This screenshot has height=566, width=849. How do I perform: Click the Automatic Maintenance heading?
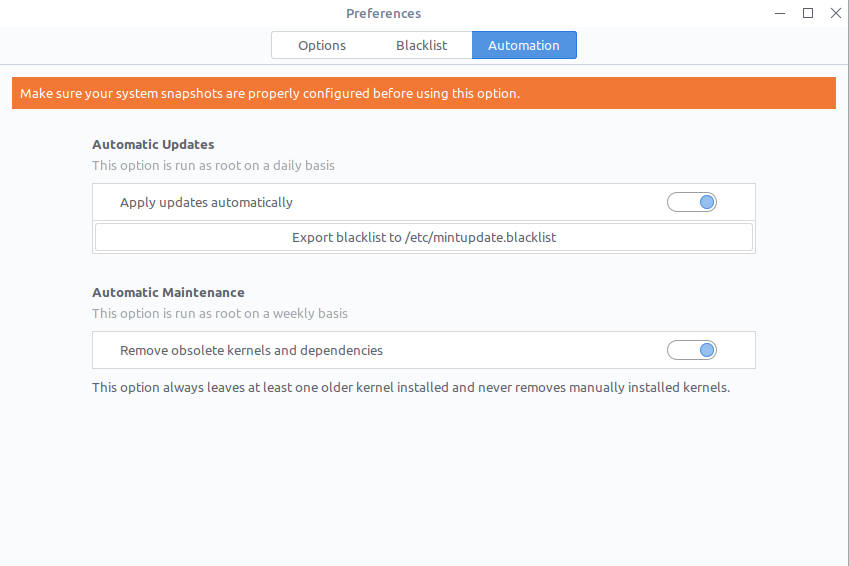coord(168,292)
